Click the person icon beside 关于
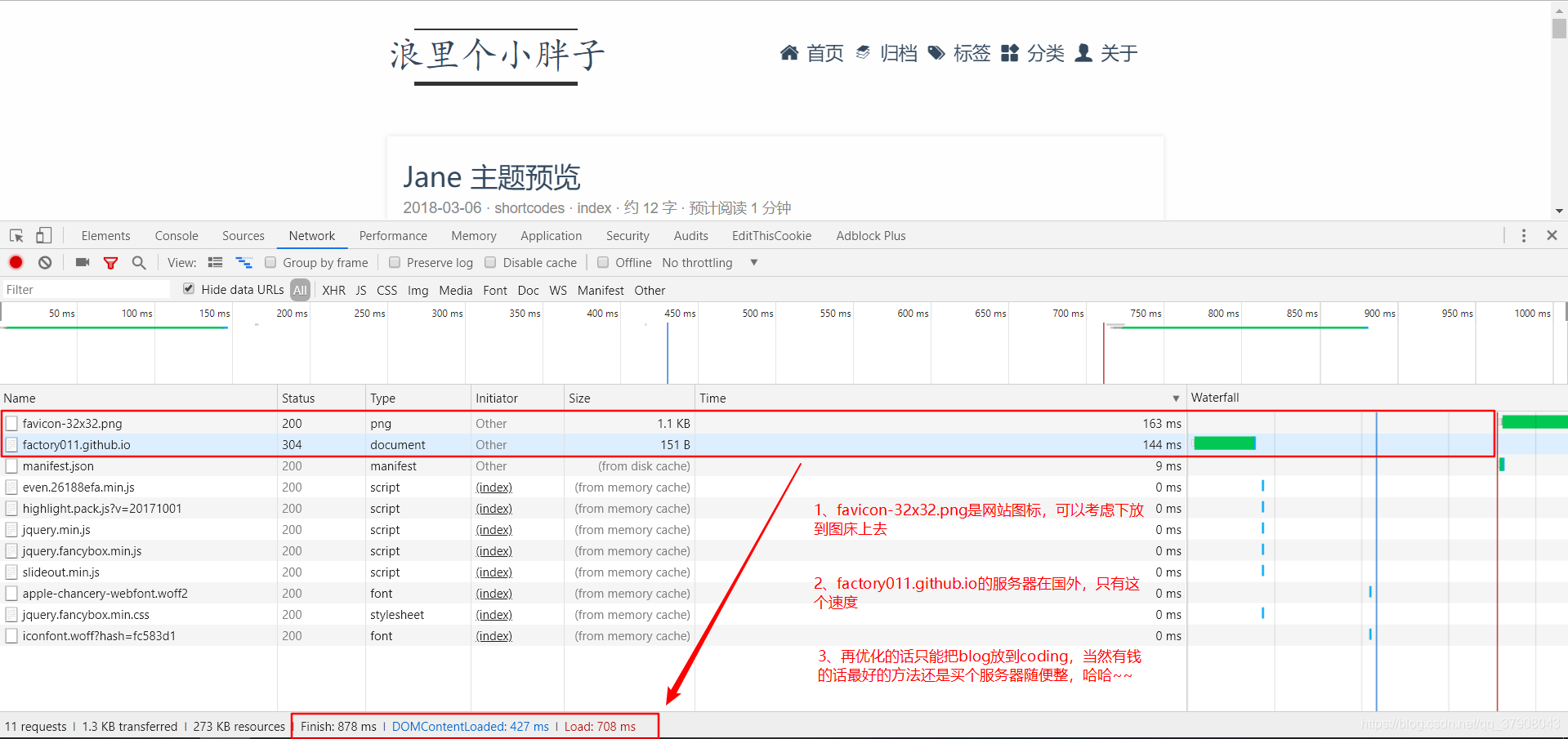 pyautogui.click(x=1083, y=53)
